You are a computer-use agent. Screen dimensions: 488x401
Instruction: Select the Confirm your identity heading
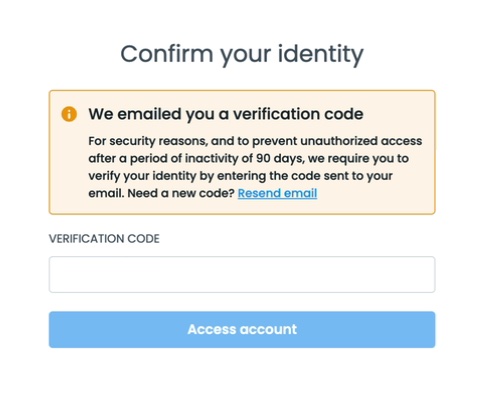coord(242,54)
